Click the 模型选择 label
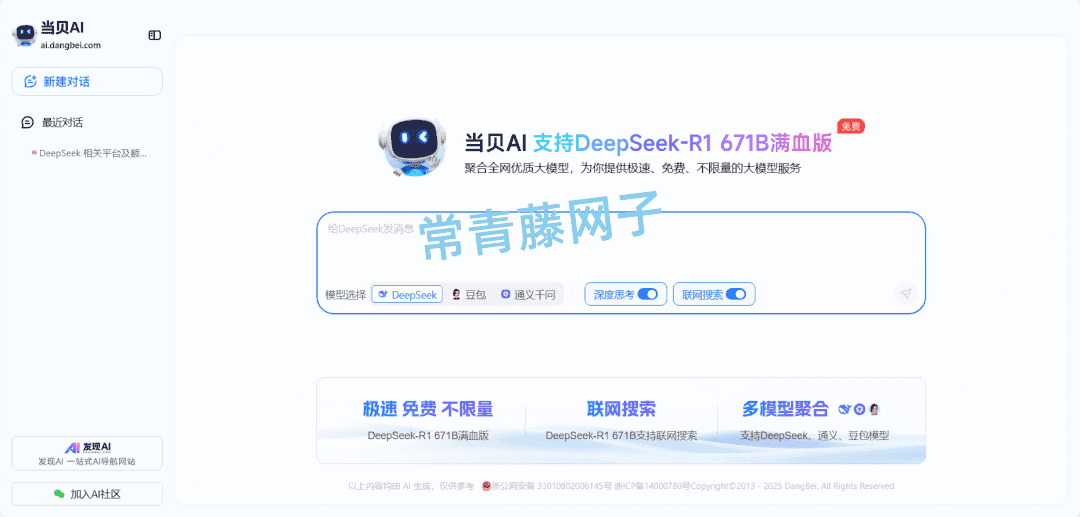This screenshot has height=517, width=1080. tap(346, 295)
